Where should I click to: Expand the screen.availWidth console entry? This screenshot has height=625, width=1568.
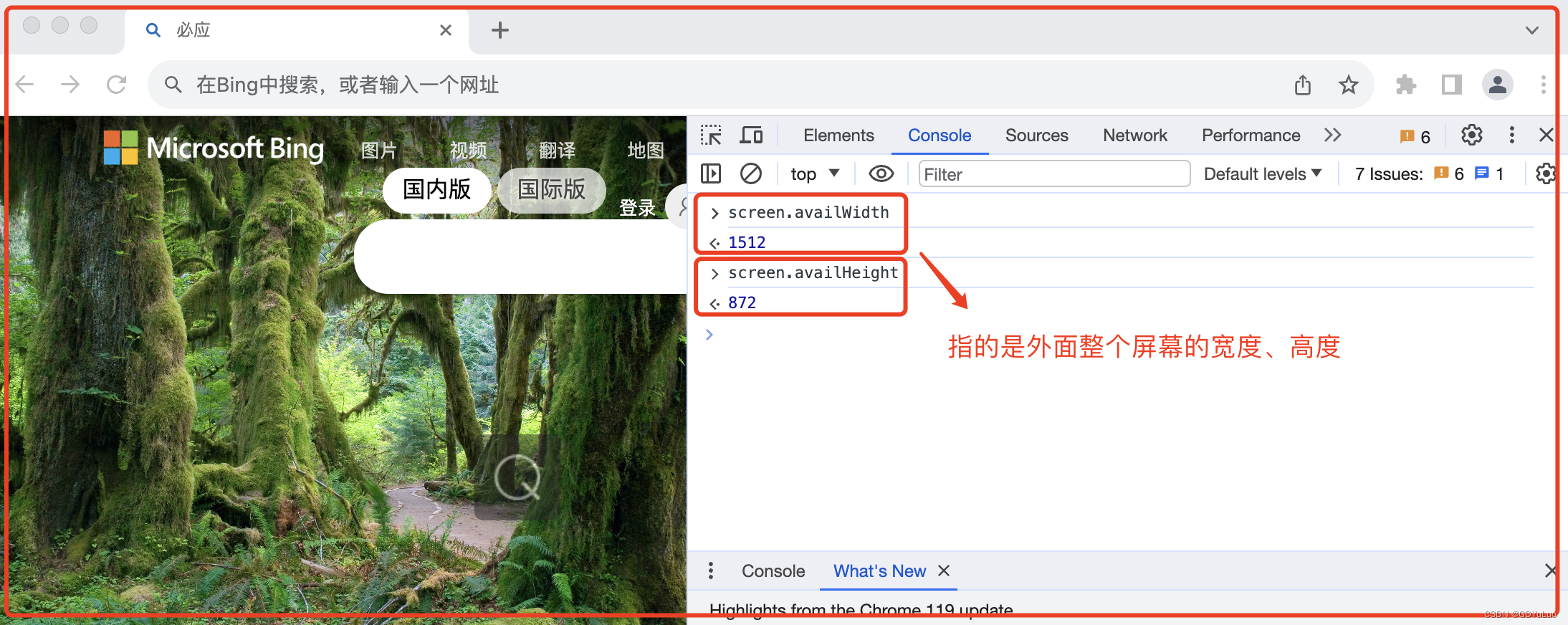click(714, 213)
